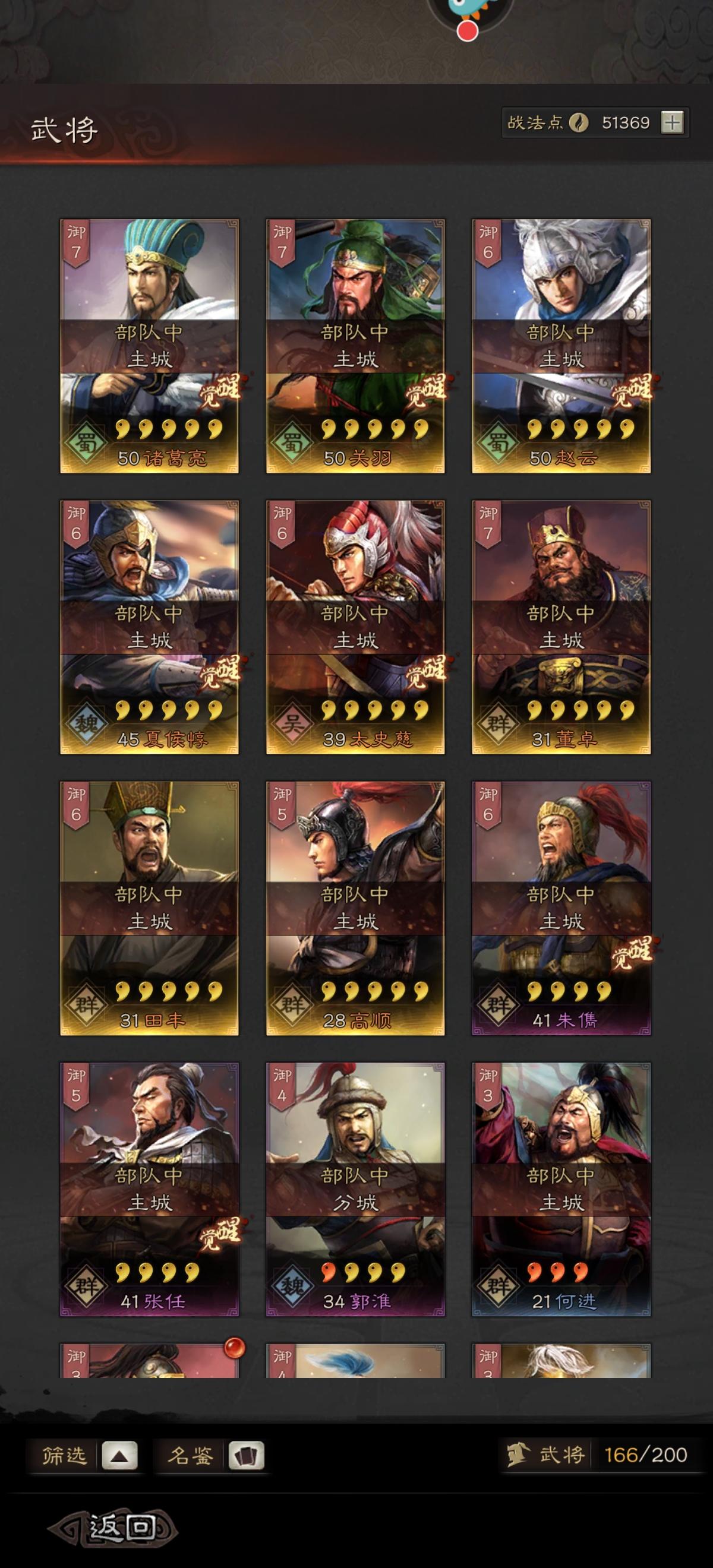Image resolution: width=713 pixels, height=1568 pixels.
Task: Tap the 战法点 coin icon
Action: [x=579, y=123]
